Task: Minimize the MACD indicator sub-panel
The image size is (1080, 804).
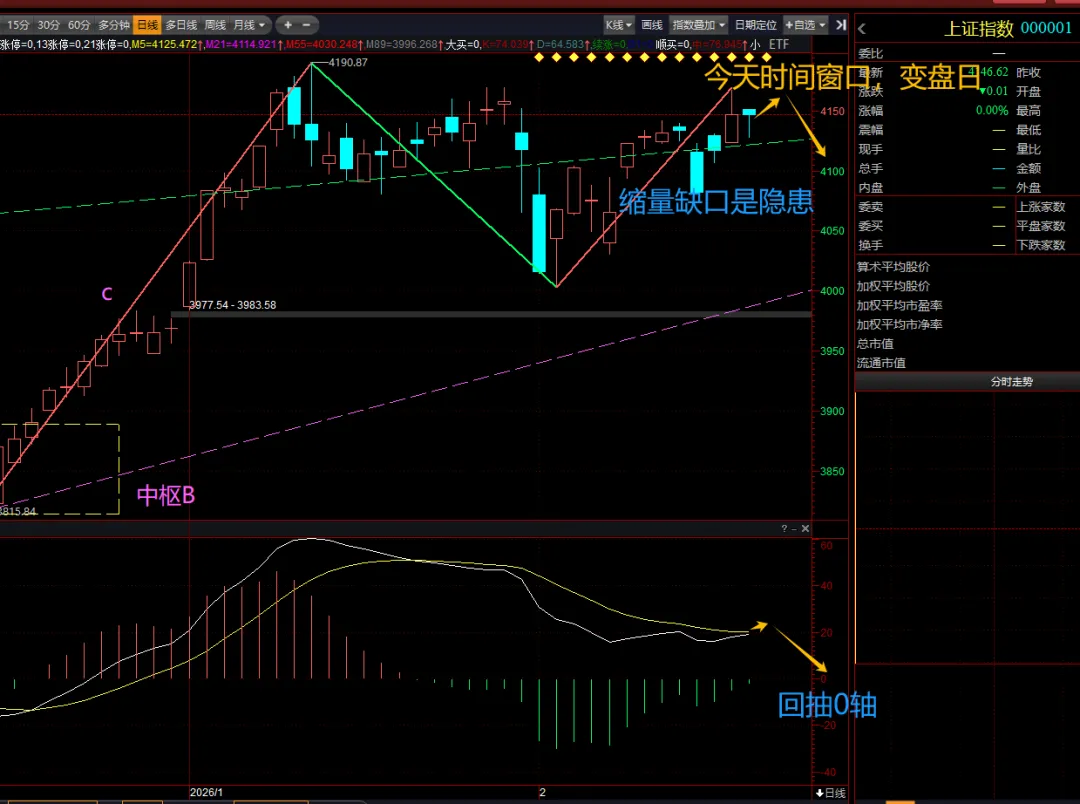Action: tap(794, 528)
